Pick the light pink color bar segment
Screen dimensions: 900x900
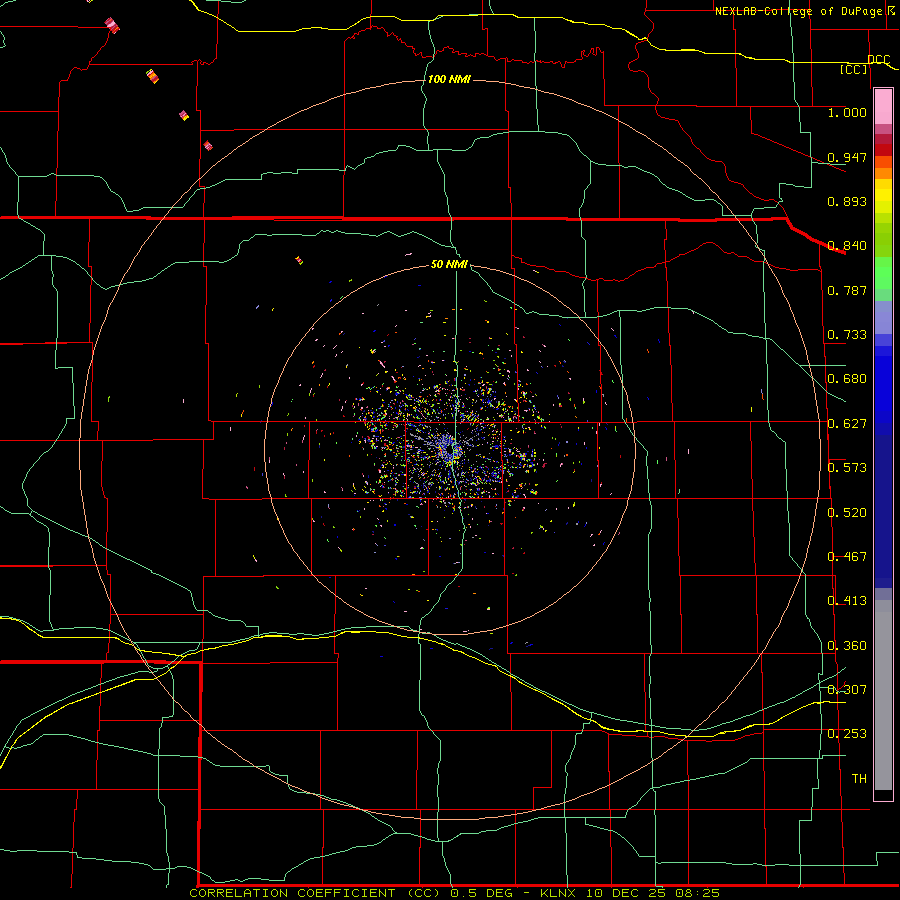883,107
